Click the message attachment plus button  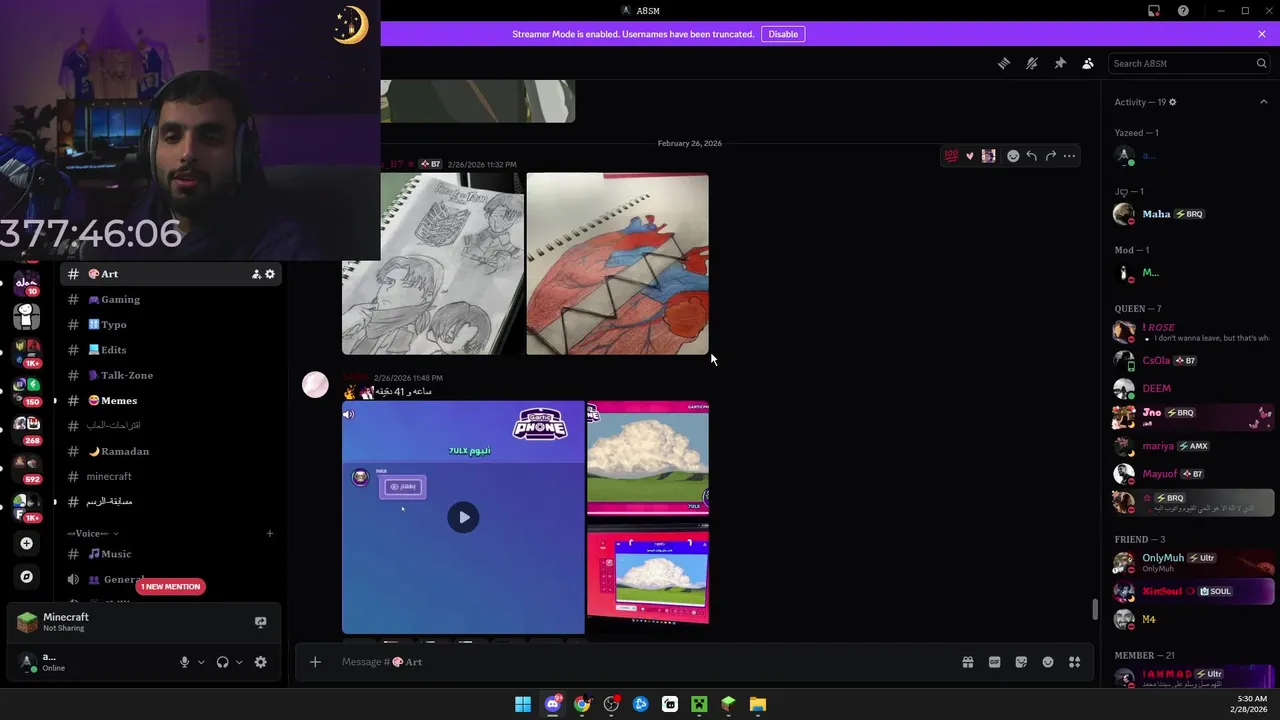pos(315,662)
